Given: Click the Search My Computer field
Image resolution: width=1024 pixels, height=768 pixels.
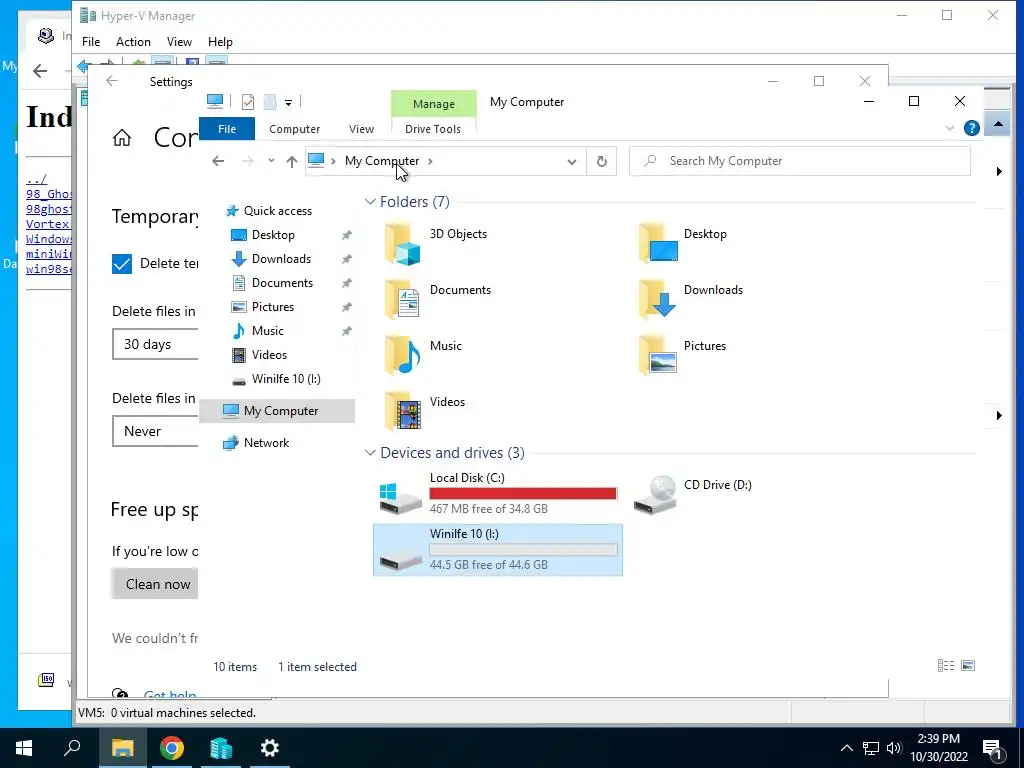Looking at the screenshot, I should pyautogui.click(x=800, y=161).
